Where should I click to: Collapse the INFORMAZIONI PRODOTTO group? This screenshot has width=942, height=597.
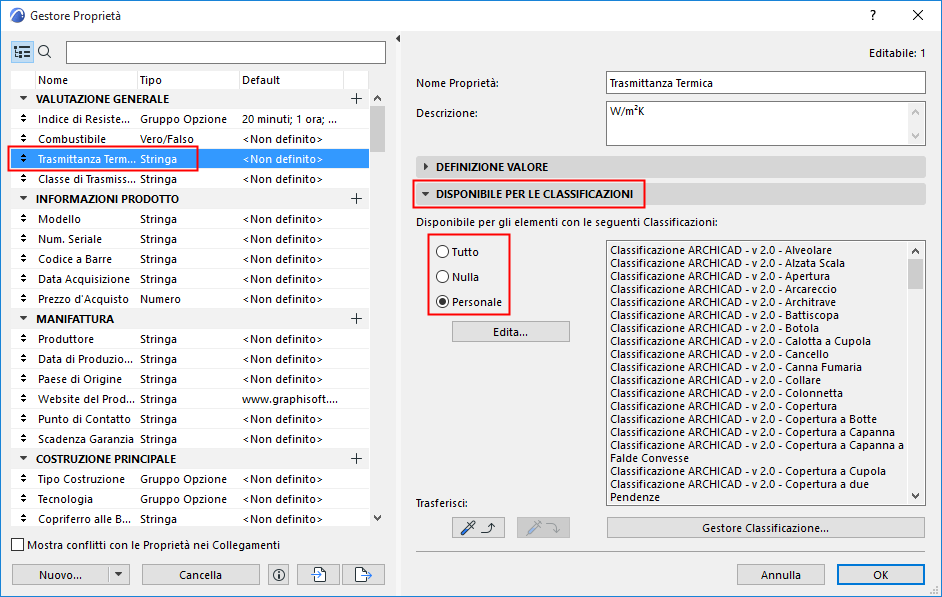click(x=23, y=198)
